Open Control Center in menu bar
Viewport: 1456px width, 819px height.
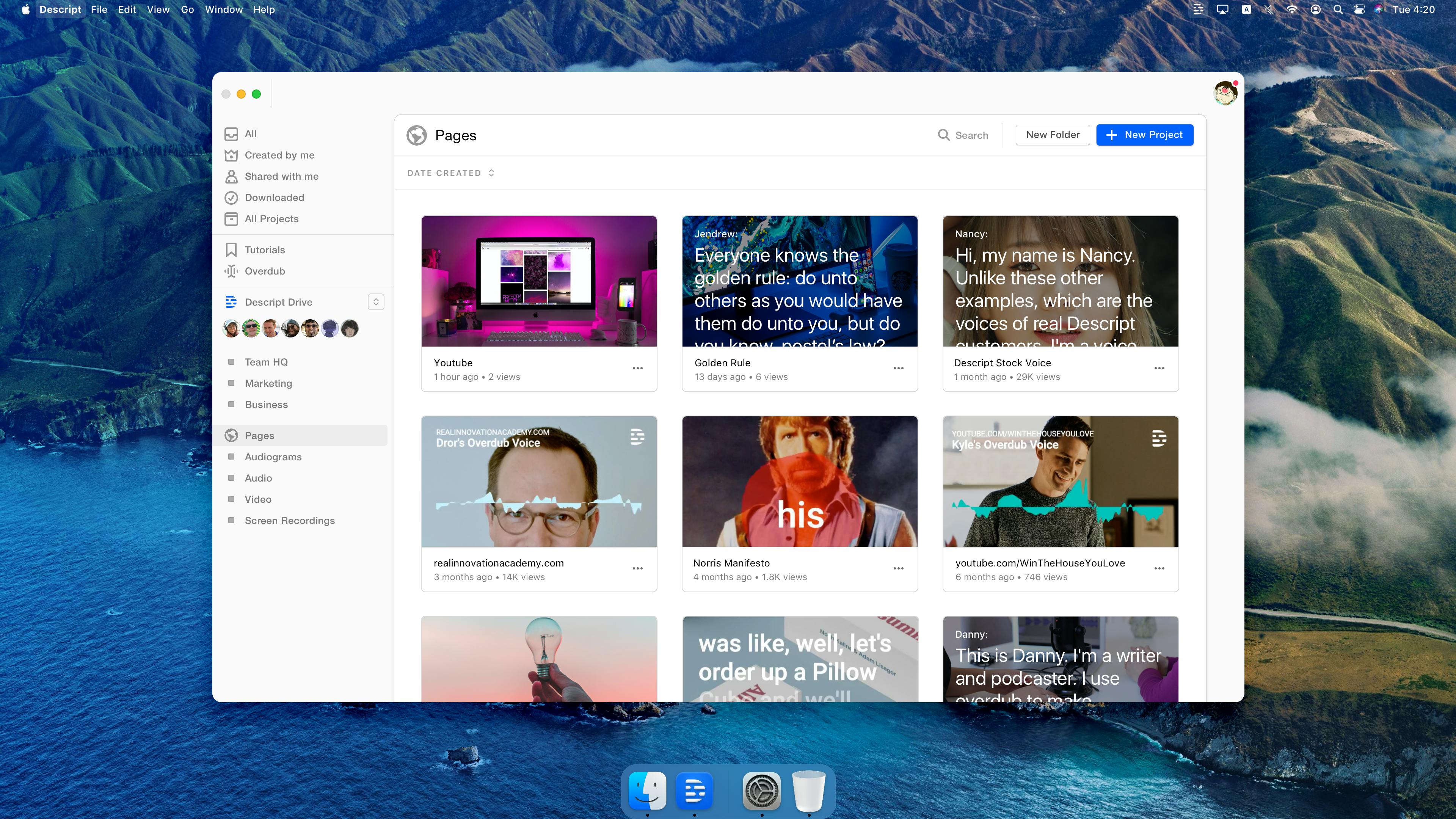click(x=1359, y=9)
